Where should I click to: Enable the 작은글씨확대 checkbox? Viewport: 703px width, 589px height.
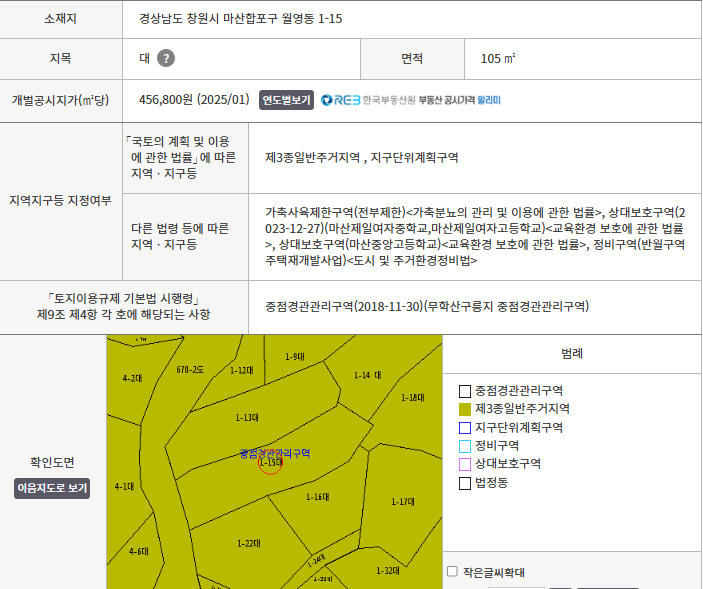[452, 572]
